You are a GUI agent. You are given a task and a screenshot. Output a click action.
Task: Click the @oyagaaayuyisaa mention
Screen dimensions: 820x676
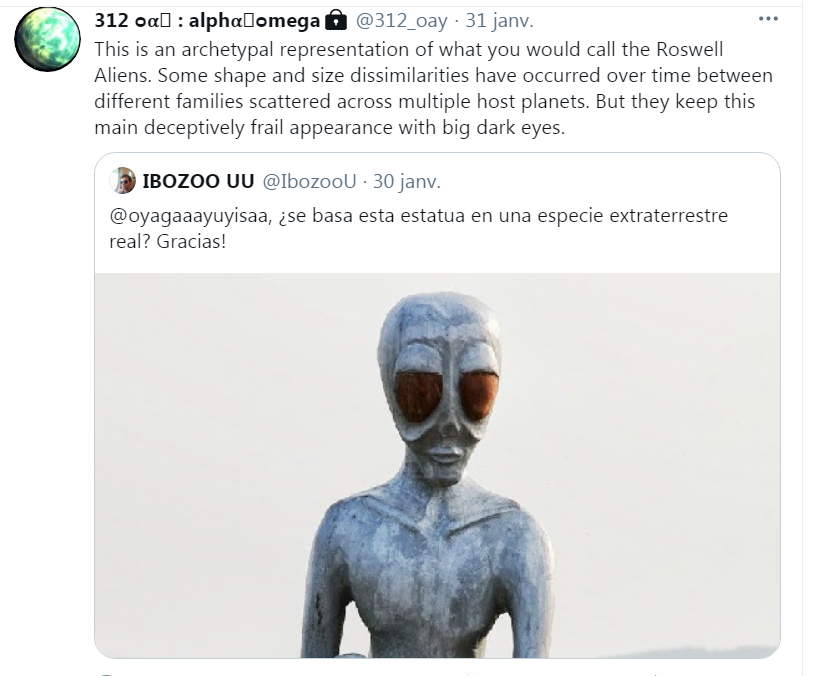[x=190, y=216]
